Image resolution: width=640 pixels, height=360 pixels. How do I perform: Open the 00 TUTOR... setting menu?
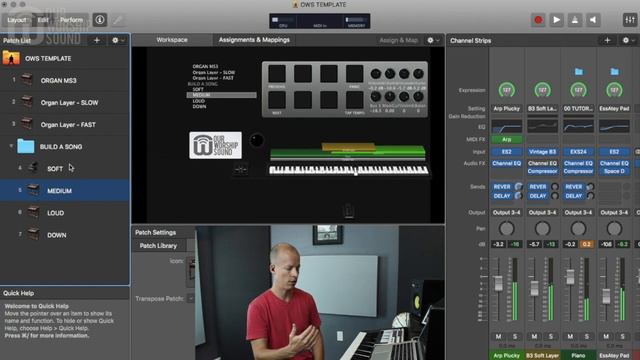pos(578,109)
